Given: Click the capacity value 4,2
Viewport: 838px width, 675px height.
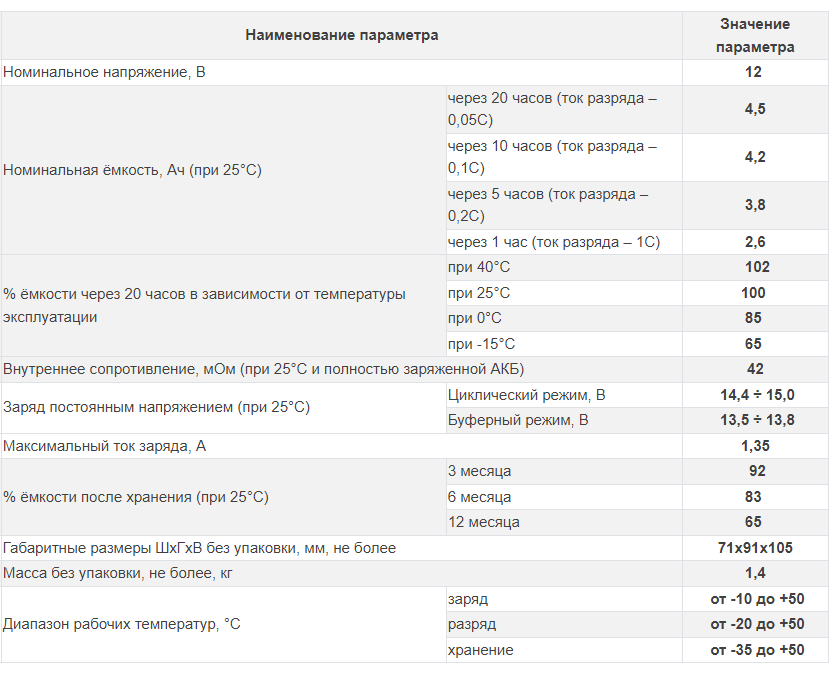Looking at the screenshot, I should pos(755,157).
